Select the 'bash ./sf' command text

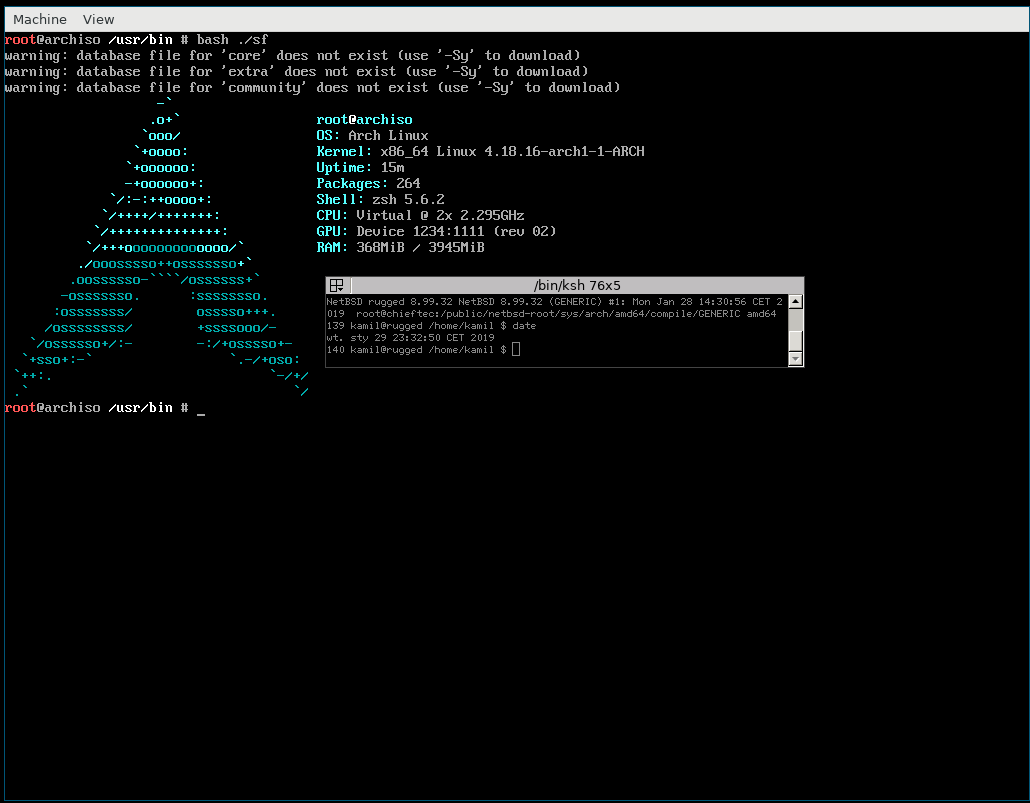[x=233, y=39]
